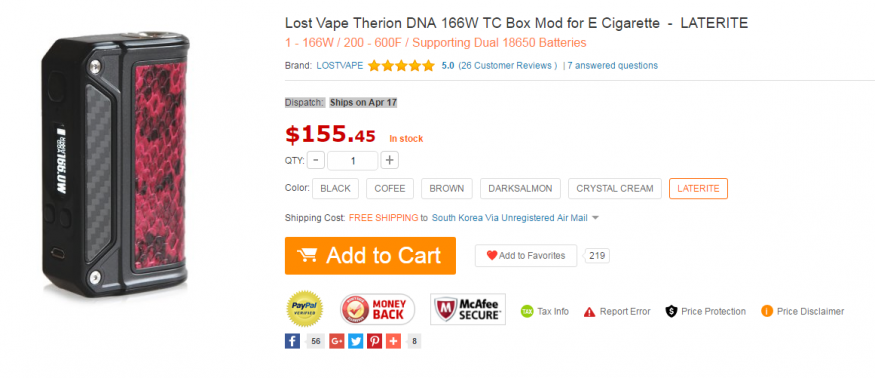Open the 26 Customer Reviews link
Viewport: 875px width, 378px height.
508,65
